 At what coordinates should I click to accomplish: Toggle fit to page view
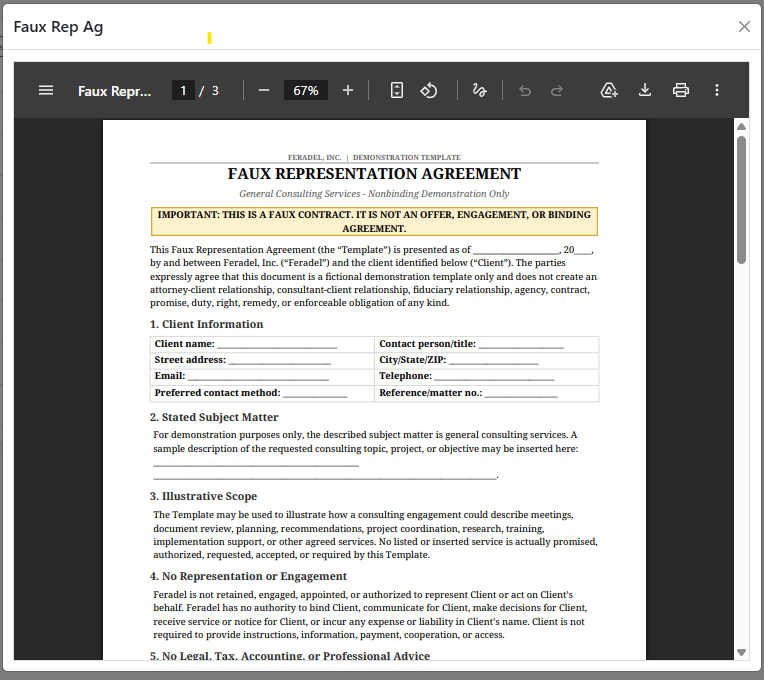397,91
